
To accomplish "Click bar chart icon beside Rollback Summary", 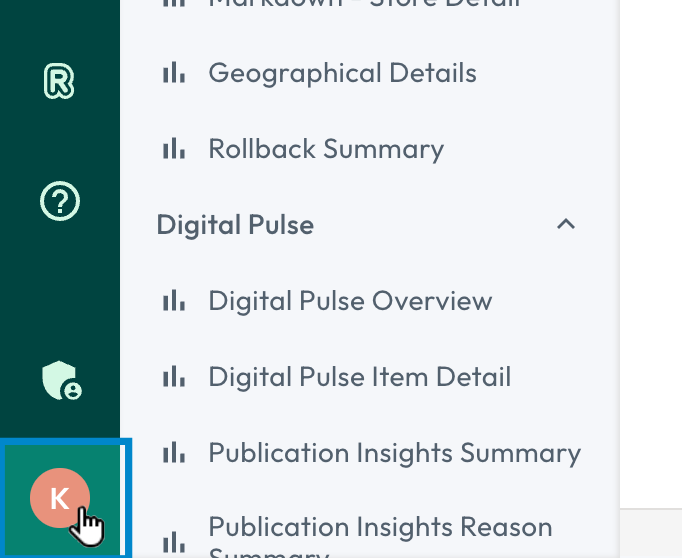I will click(174, 148).
